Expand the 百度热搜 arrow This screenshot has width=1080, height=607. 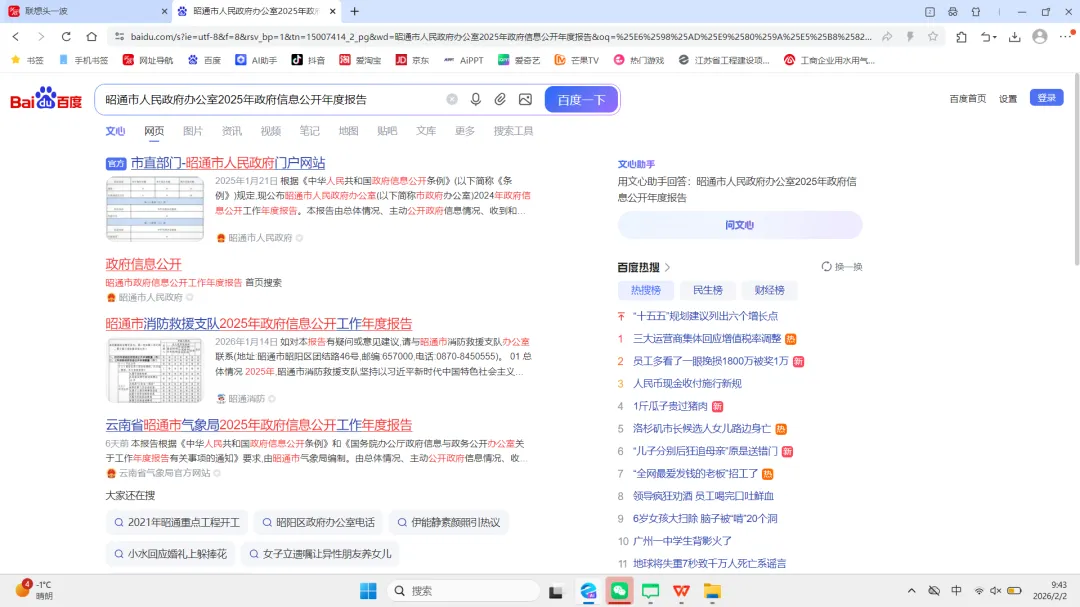tap(667, 267)
